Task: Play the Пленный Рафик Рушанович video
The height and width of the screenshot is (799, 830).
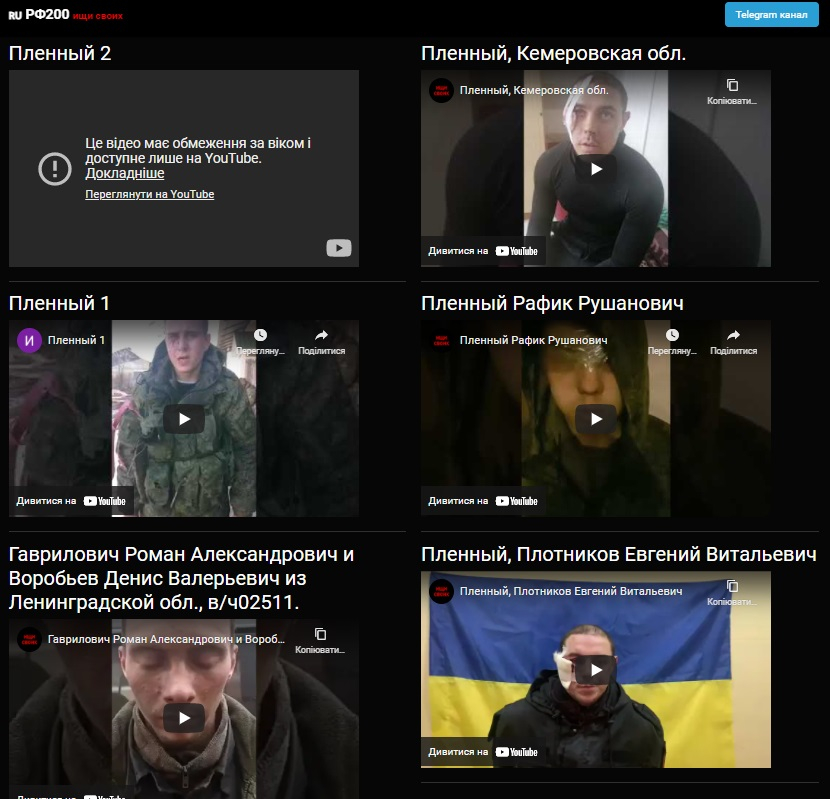Action: [x=596, y=419]
